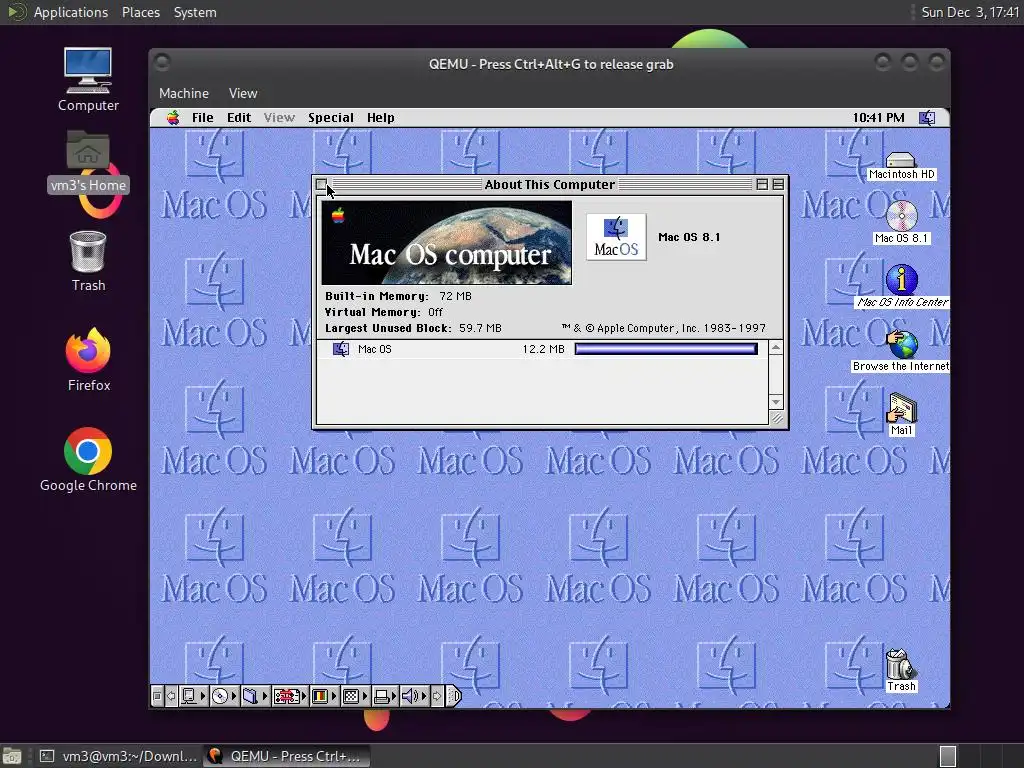Viewport: 1024px width, 768px height.
Task: Close the About This Computer window
Action: click(321, 185)
